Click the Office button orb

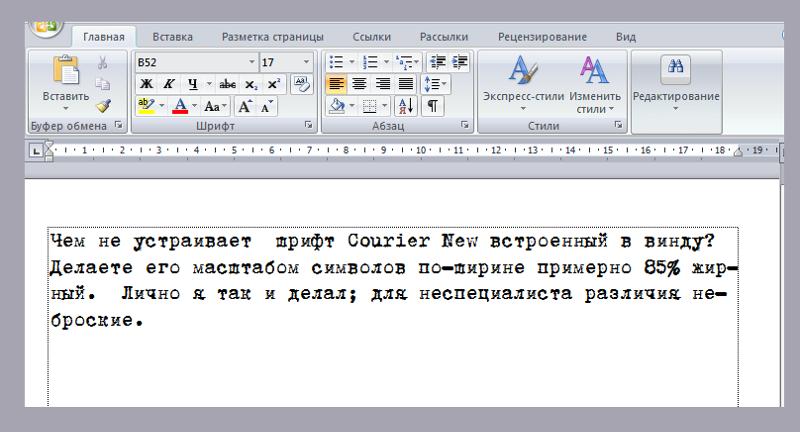pos(47,28)
